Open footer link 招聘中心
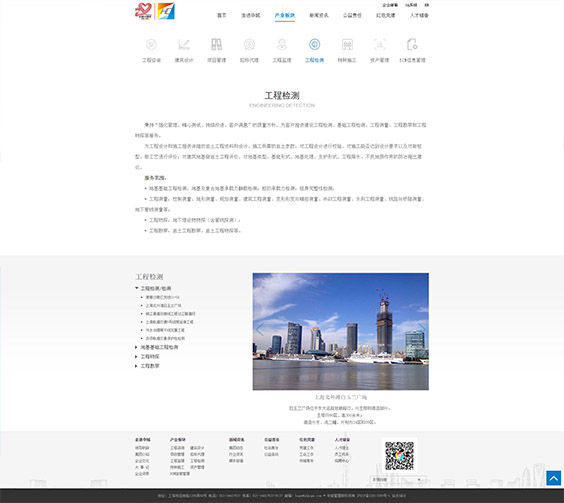 click(342, 461)
